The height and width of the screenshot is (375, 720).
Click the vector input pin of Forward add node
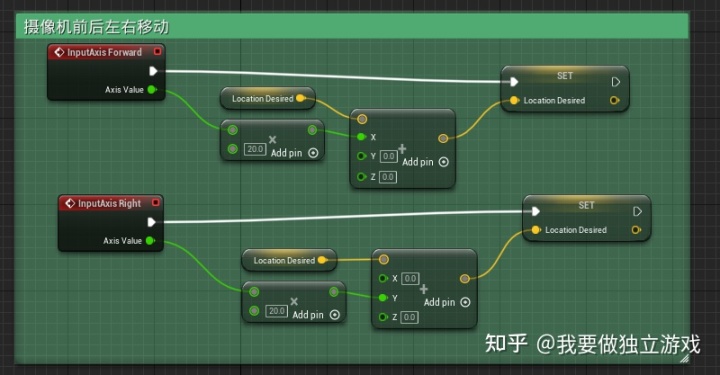pos(362,119)
